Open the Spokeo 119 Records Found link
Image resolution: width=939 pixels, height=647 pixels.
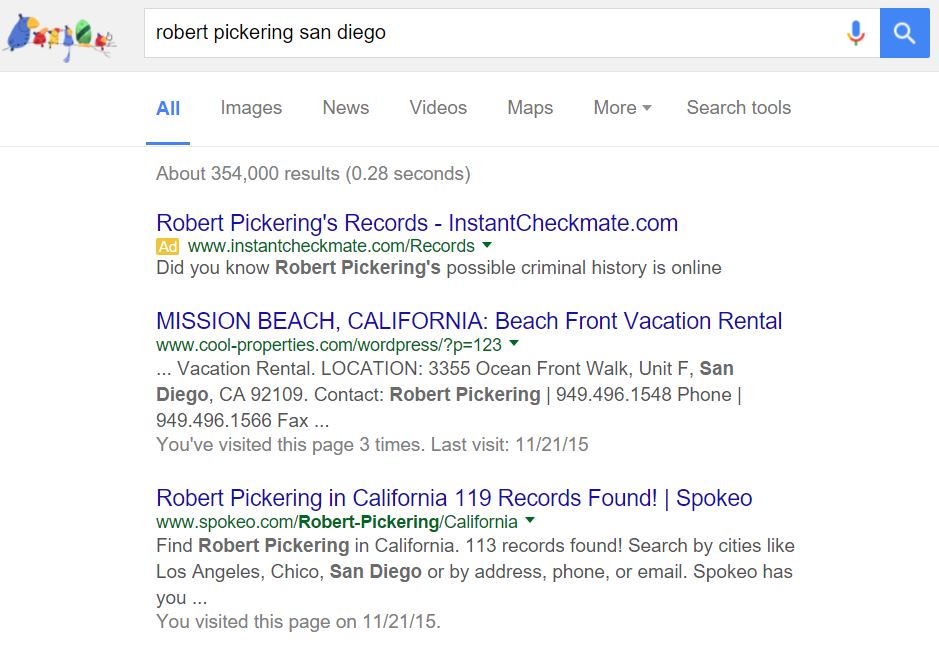(x=454, y=498)
